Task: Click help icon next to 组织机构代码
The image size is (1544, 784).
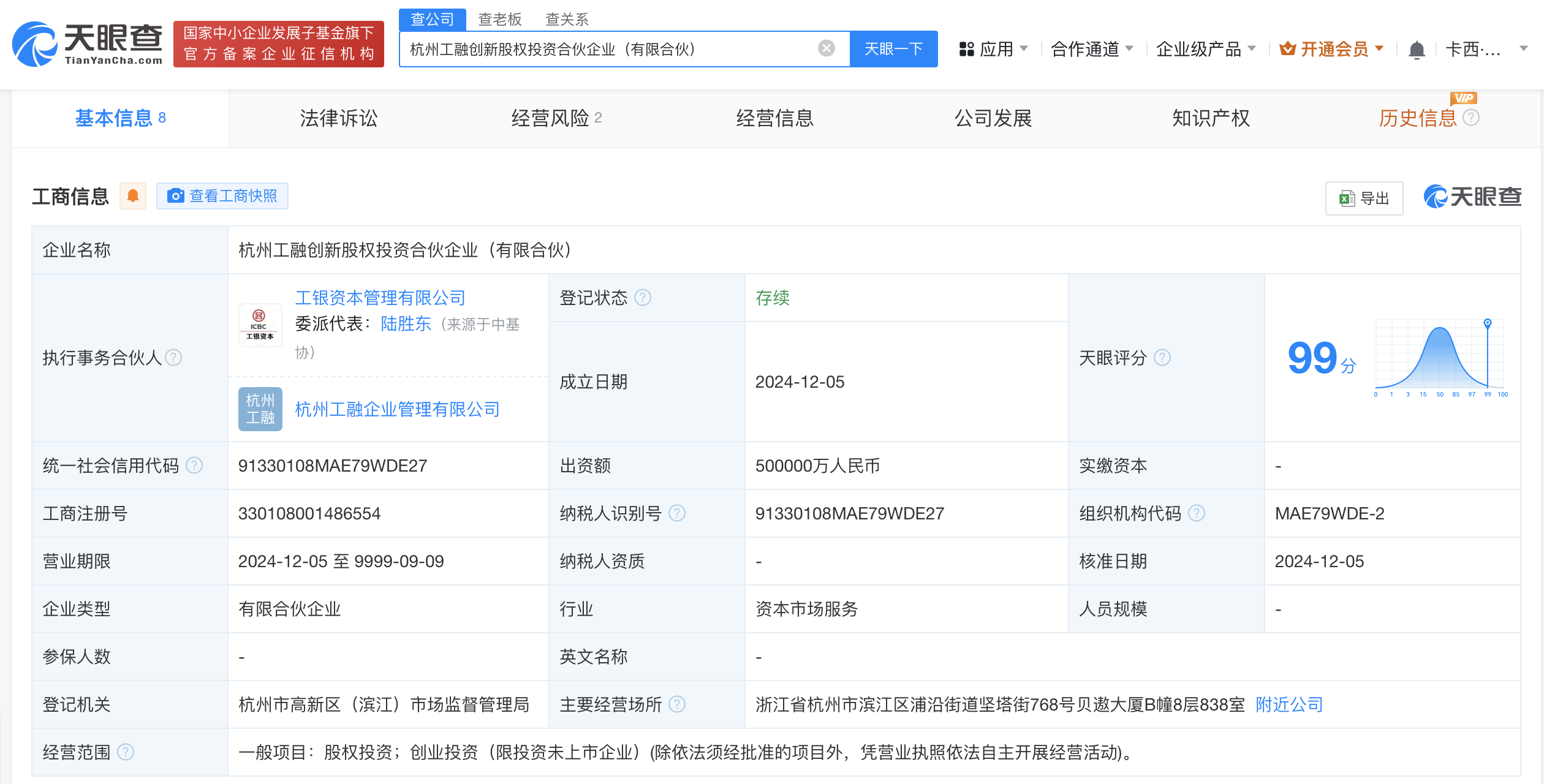Action: coord(1197,513)
